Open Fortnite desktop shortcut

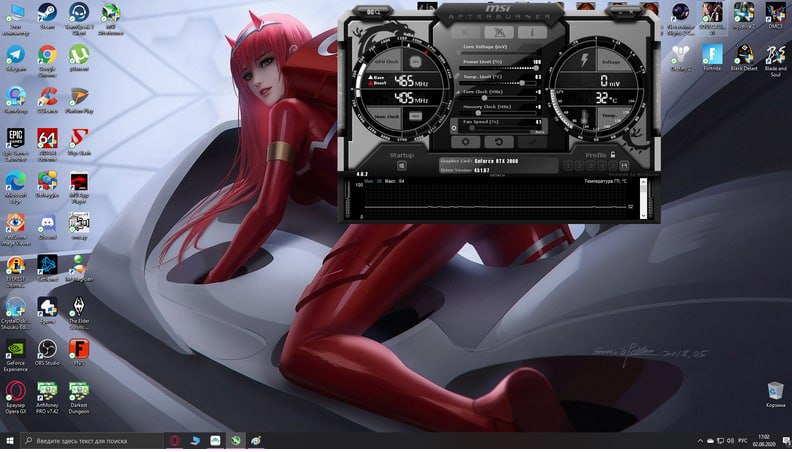tap(712, 58)
